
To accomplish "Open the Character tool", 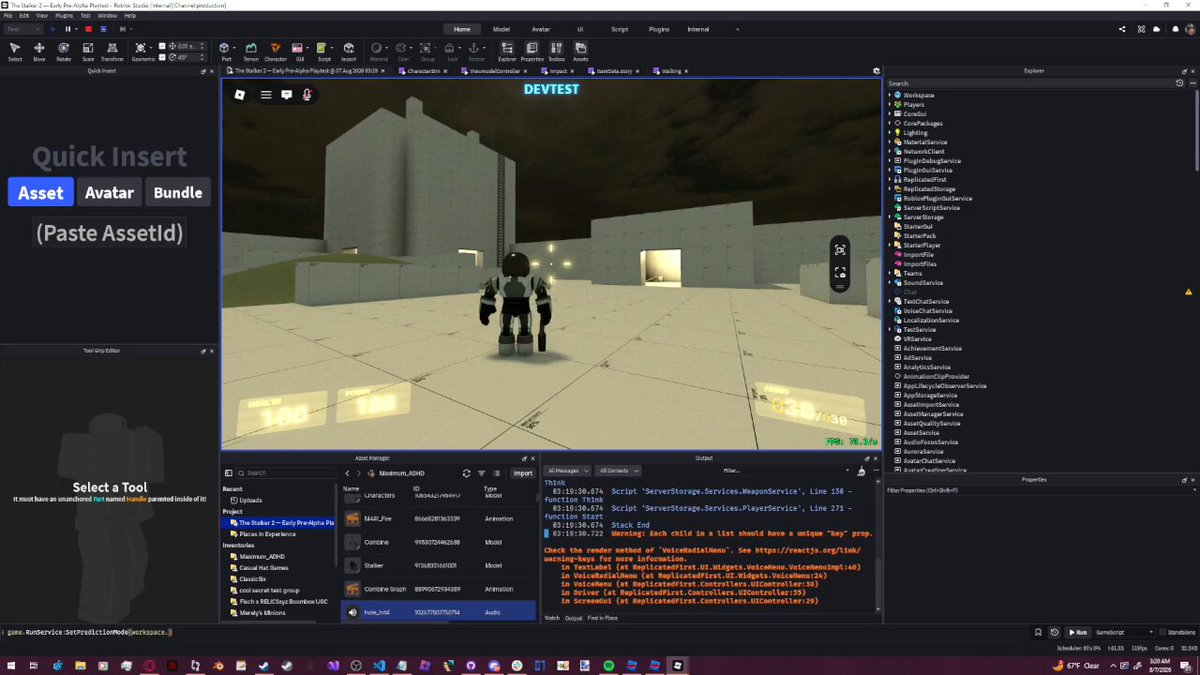I will pos(275,51).
